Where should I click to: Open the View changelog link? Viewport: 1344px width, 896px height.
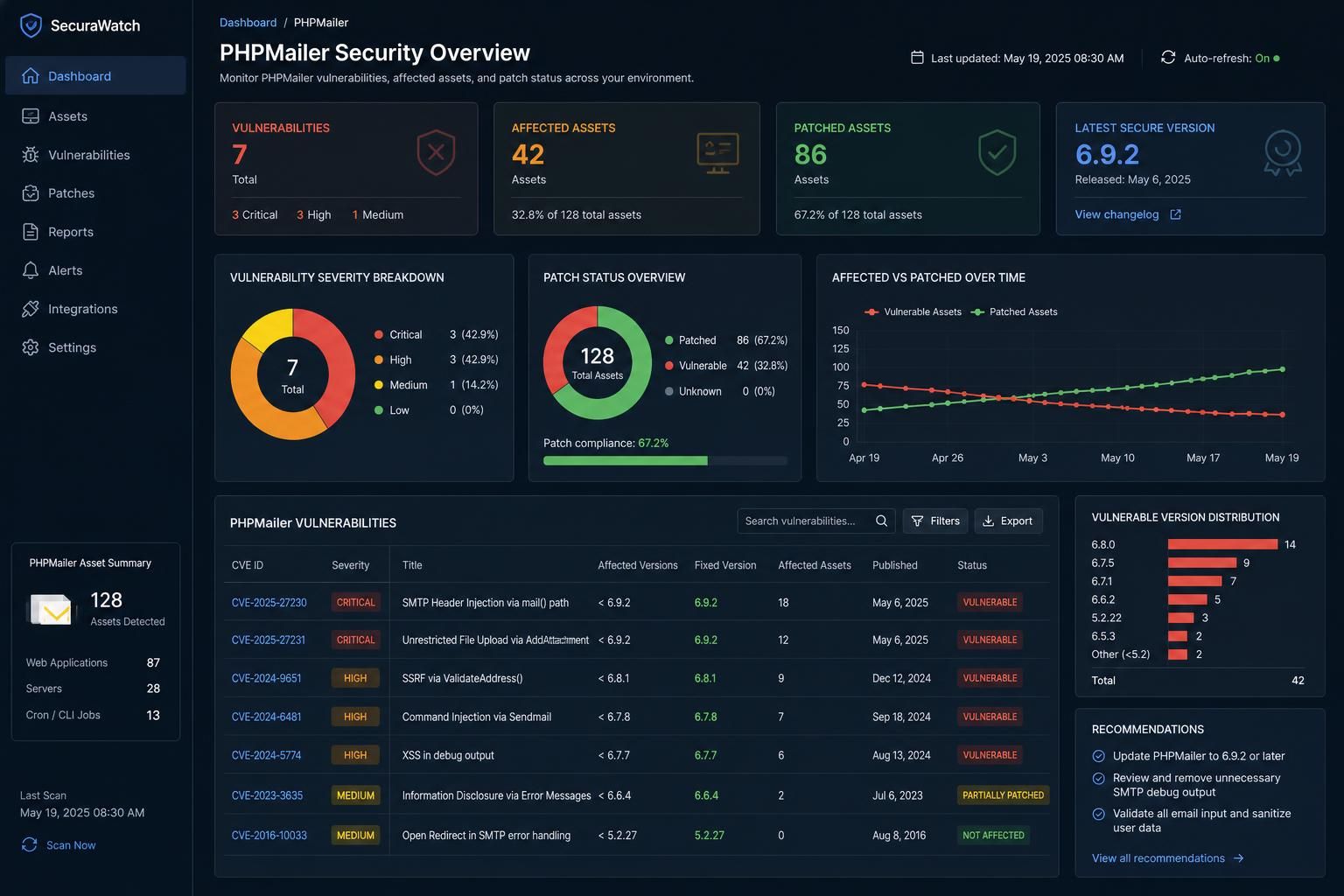(1116, 214)
